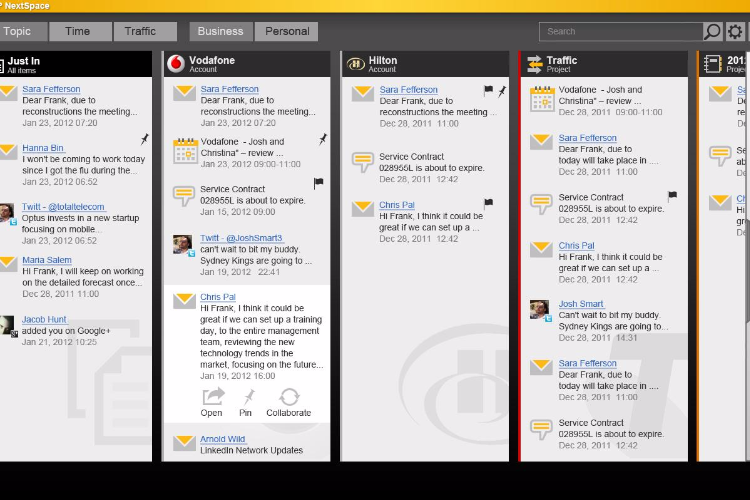Click chat bubble icon in Hilton Service Contract

pyautogui.click(x=363, y=162)
